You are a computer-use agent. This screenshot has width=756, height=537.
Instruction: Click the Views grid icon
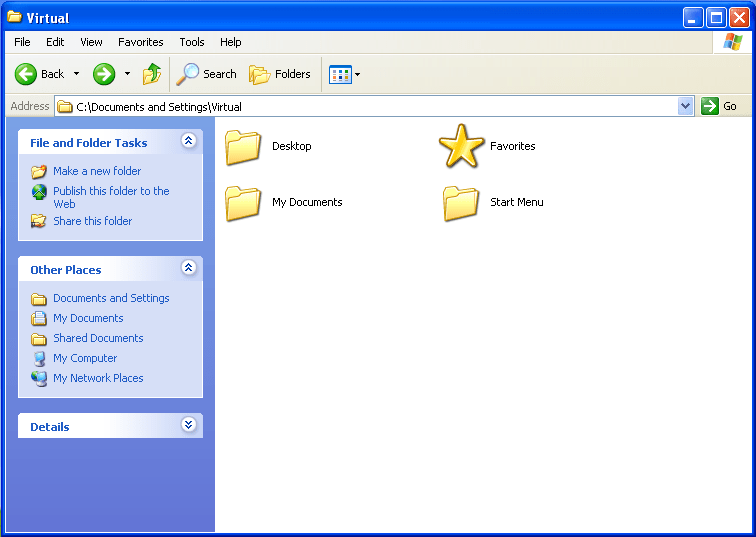tap(340, 75)
